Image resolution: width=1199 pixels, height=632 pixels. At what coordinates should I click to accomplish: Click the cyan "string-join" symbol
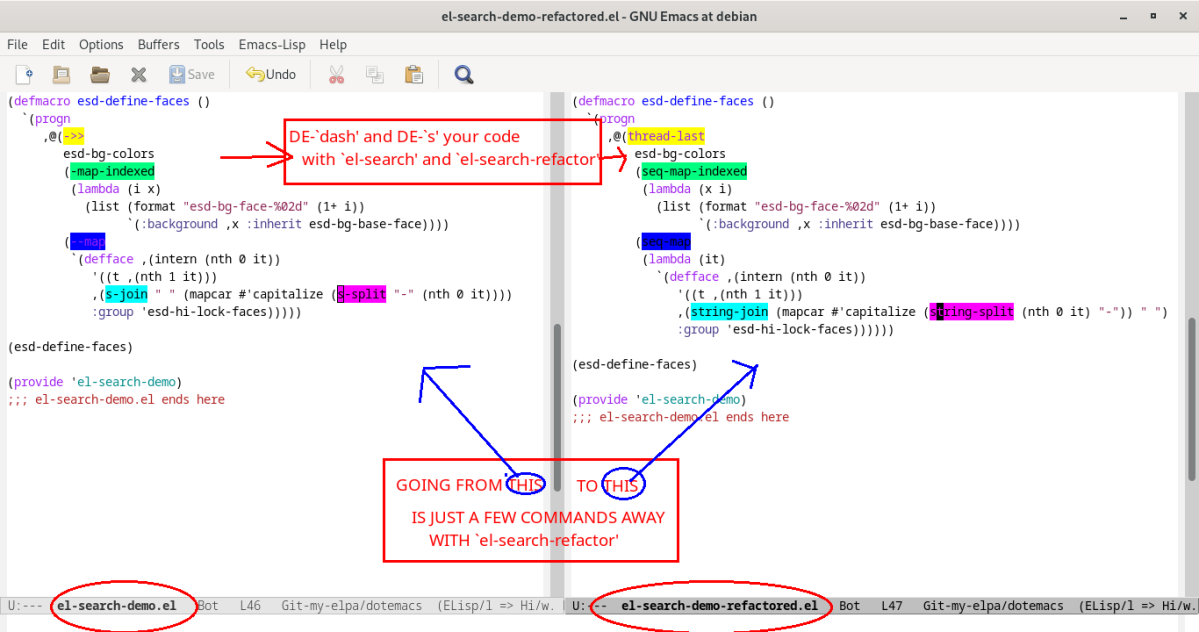pos(729,312)
